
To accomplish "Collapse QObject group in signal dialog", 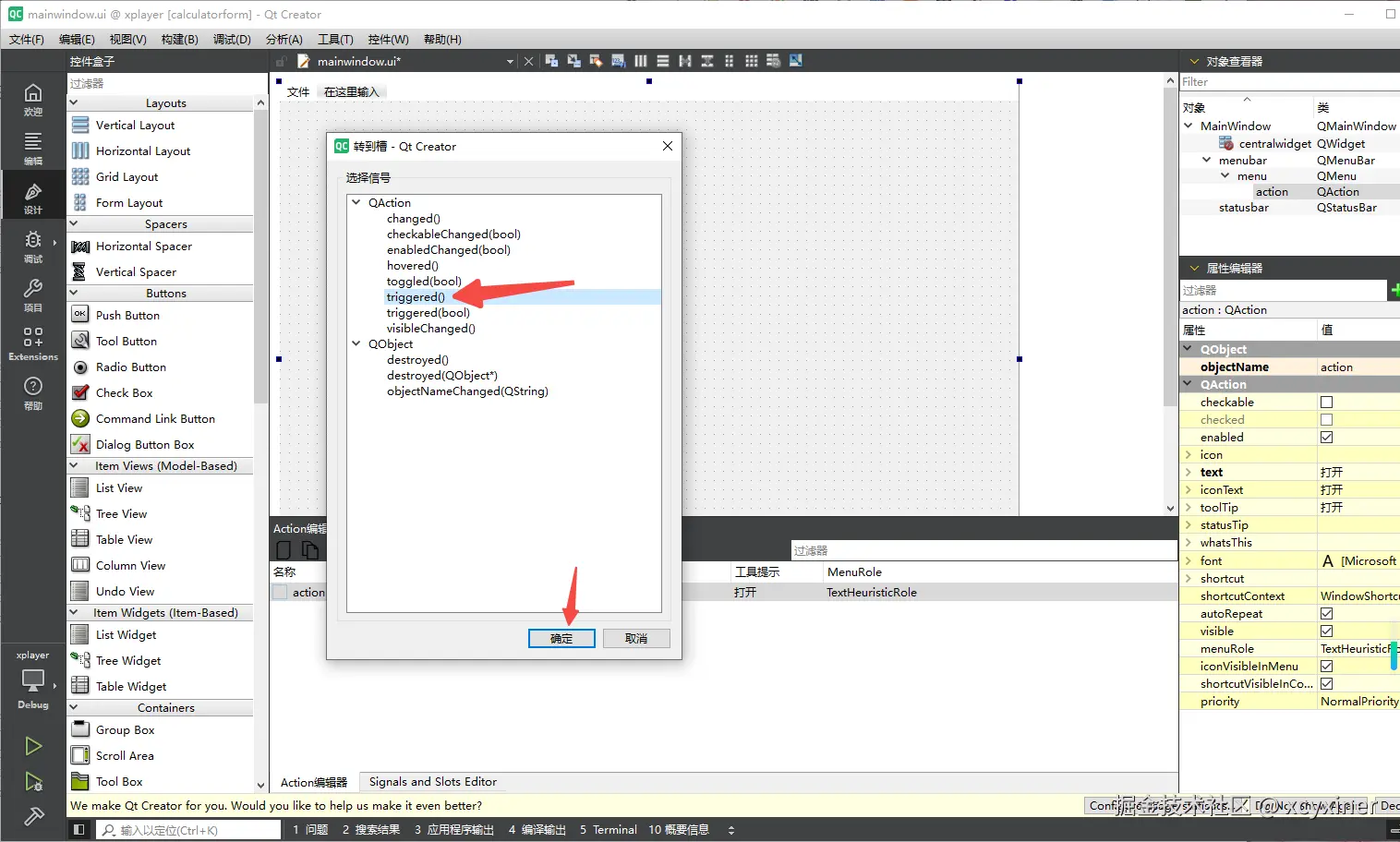I will pyautogui.click(x=356, y=343).
